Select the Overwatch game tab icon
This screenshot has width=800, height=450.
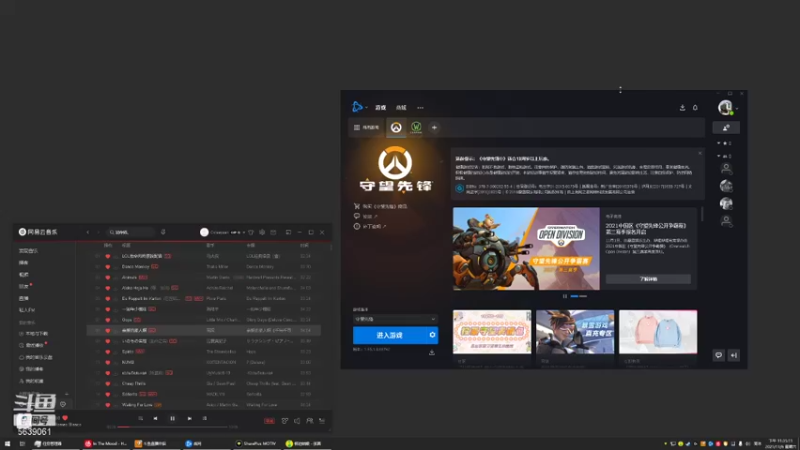396,128
